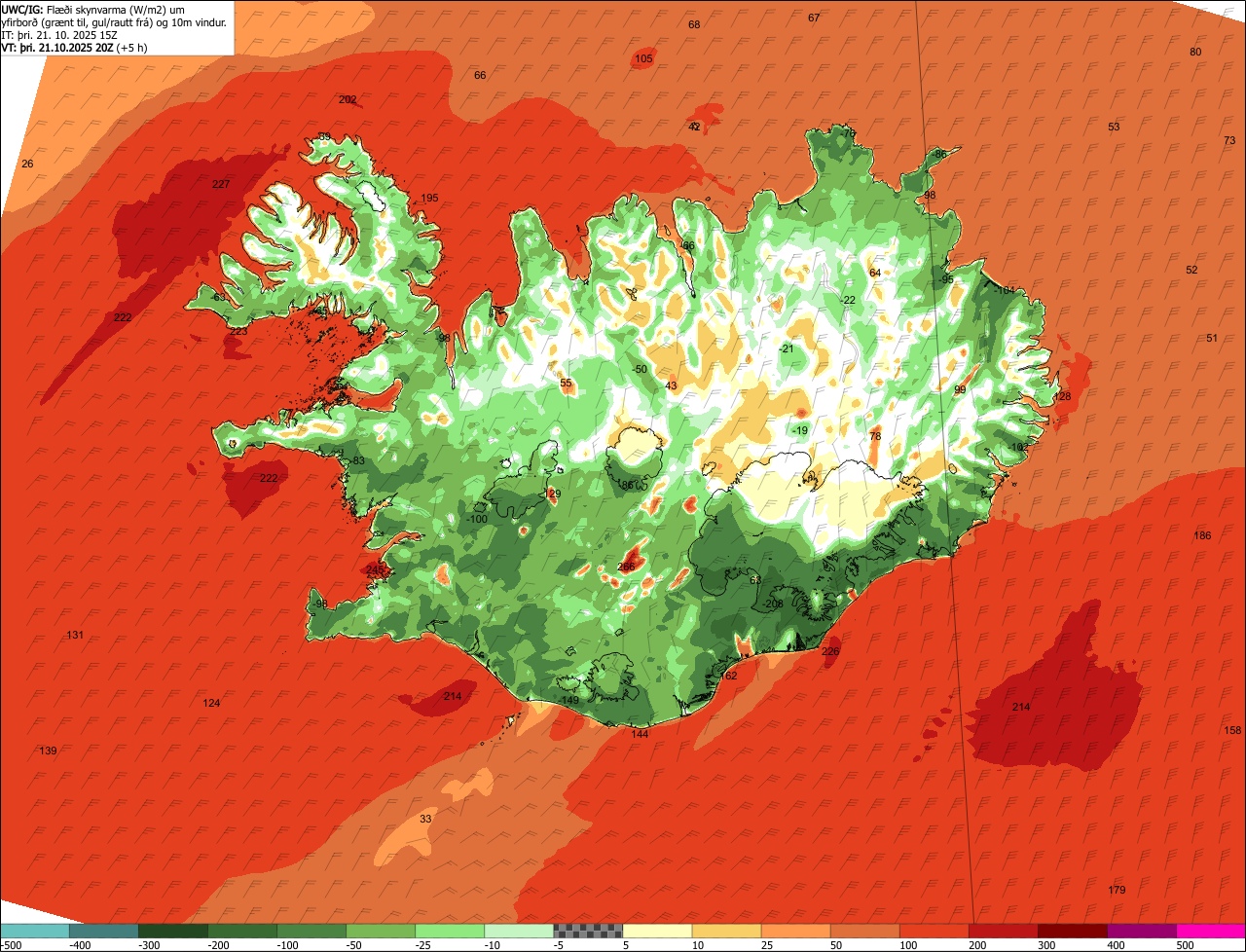Select the value 33 in the southwest ocean

(425, 819)
